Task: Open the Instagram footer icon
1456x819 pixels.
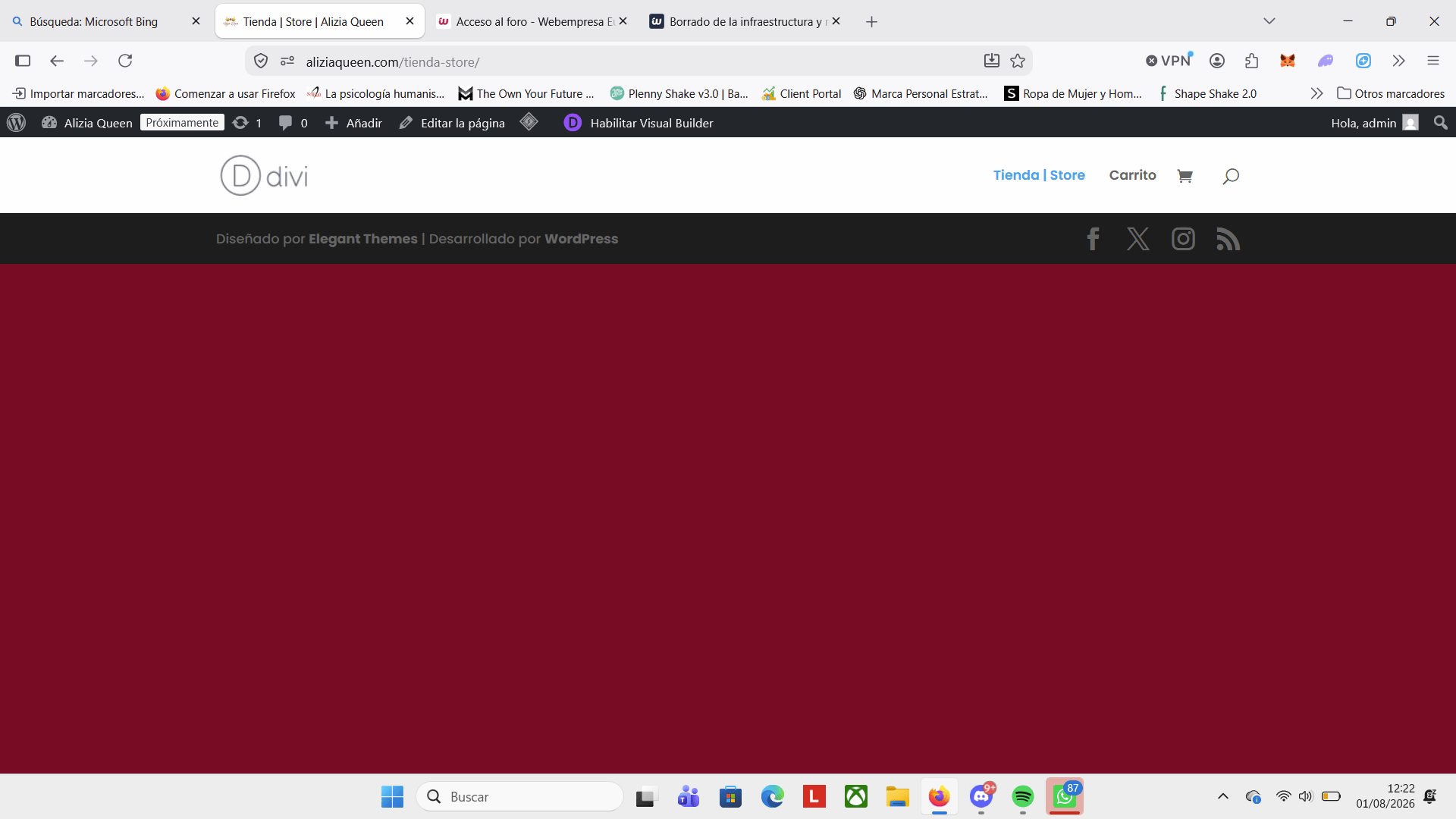Action: pyautogui.click(x=1183, y=239)
